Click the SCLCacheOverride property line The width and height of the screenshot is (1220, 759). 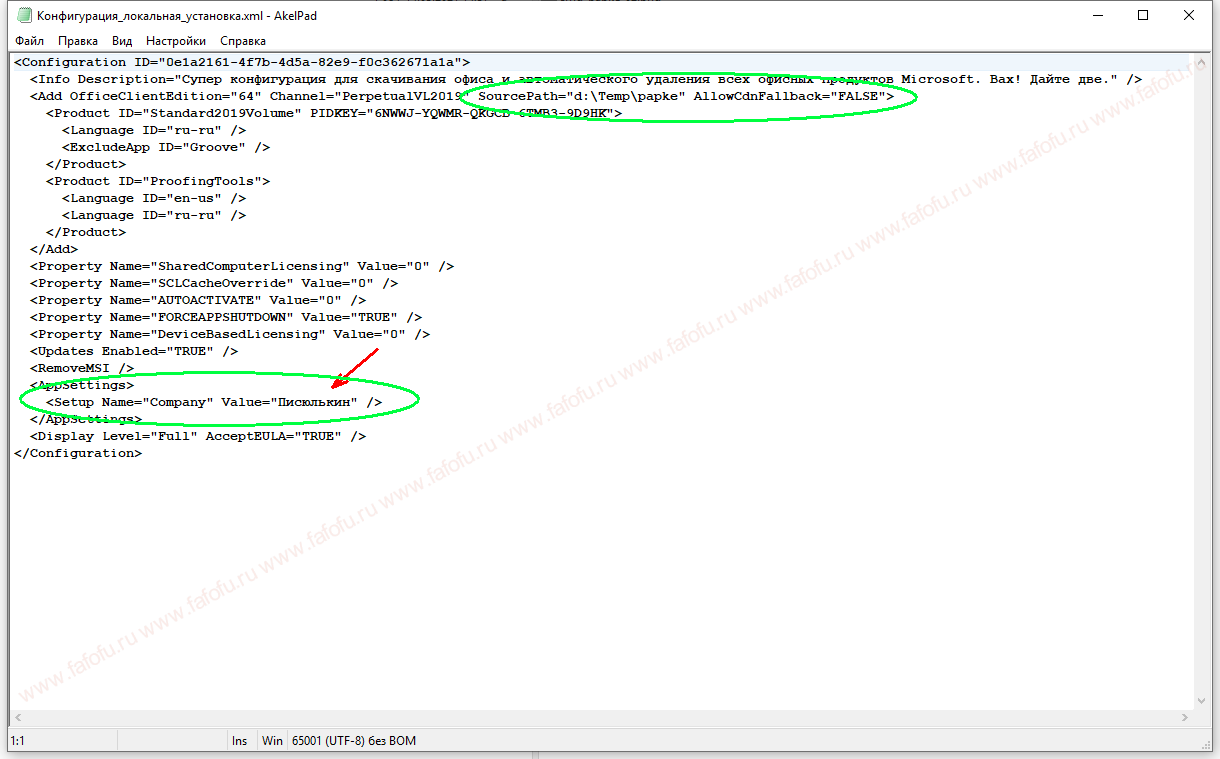coord(214,283)
